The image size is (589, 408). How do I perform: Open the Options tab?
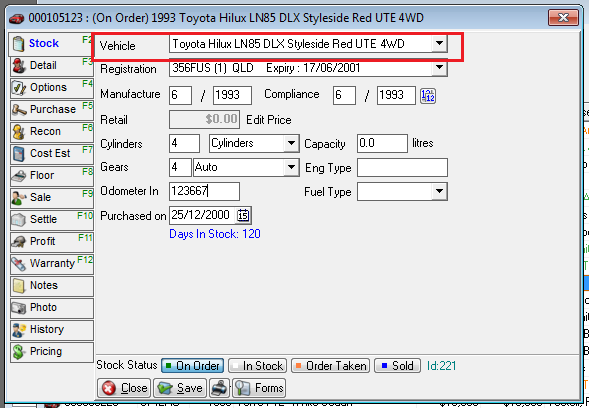coord(51,88)
